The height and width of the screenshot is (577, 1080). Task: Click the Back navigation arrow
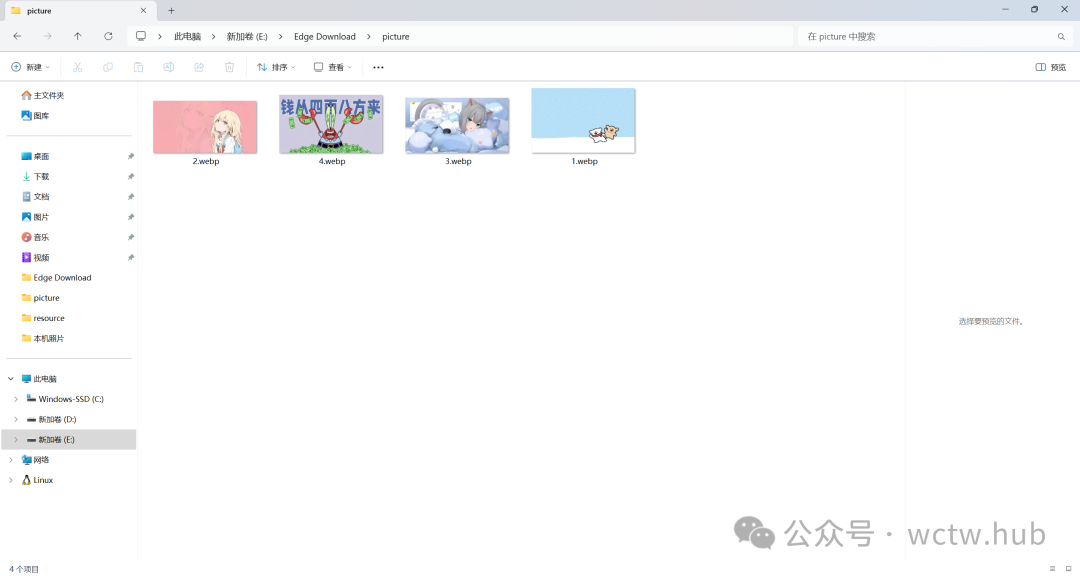click(x=17, y=36)
